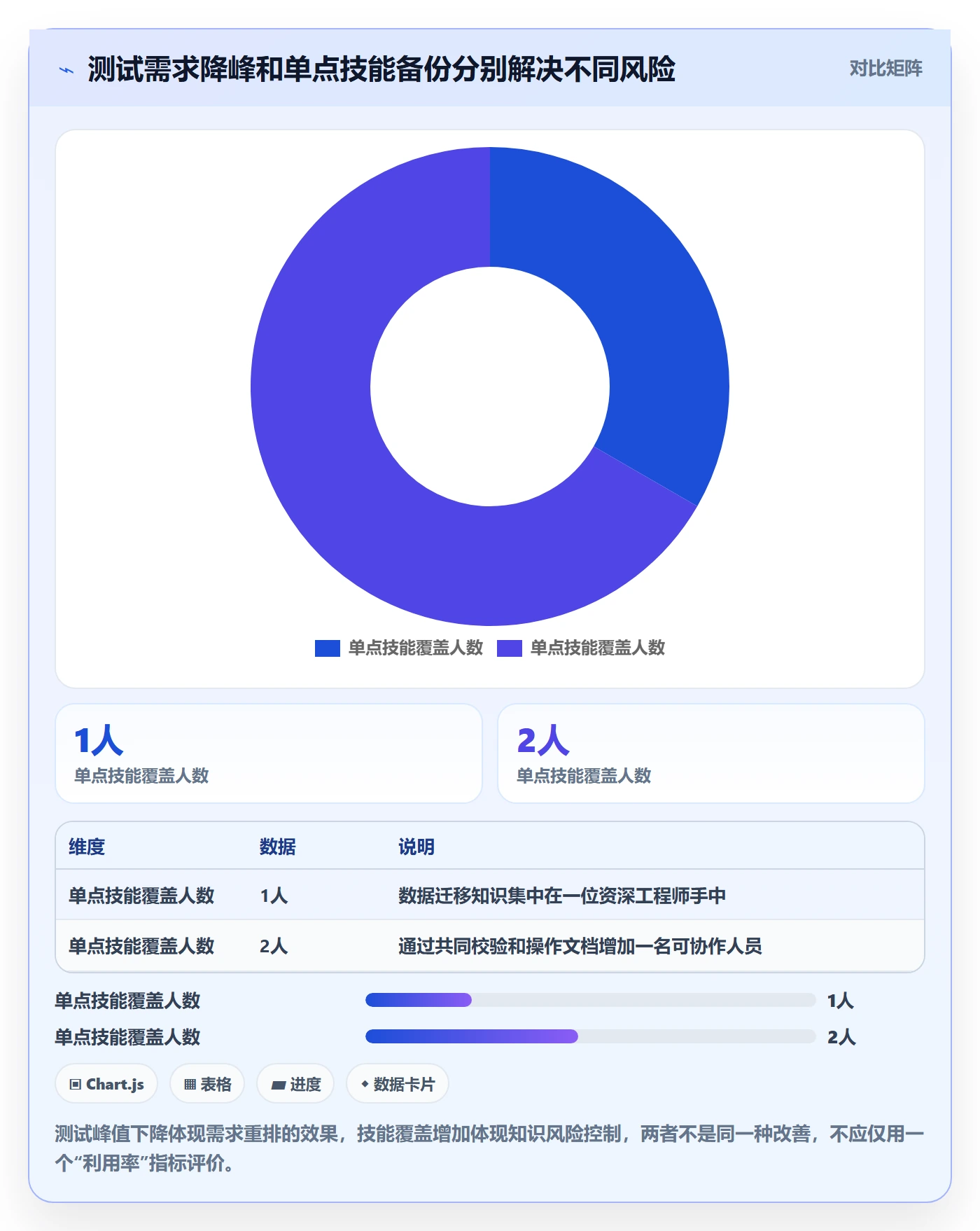Click the 维度 column header
This screenshot has width=980, height=1231.
87,847
